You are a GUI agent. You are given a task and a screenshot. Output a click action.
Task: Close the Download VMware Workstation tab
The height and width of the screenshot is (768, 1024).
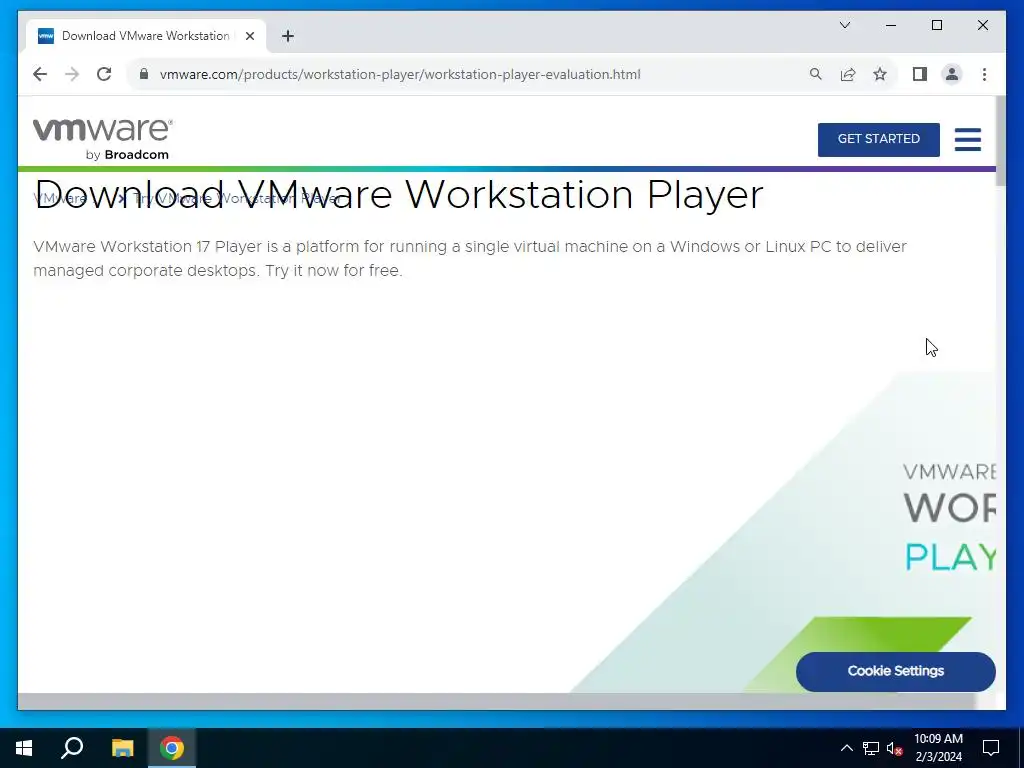(249, 36)
